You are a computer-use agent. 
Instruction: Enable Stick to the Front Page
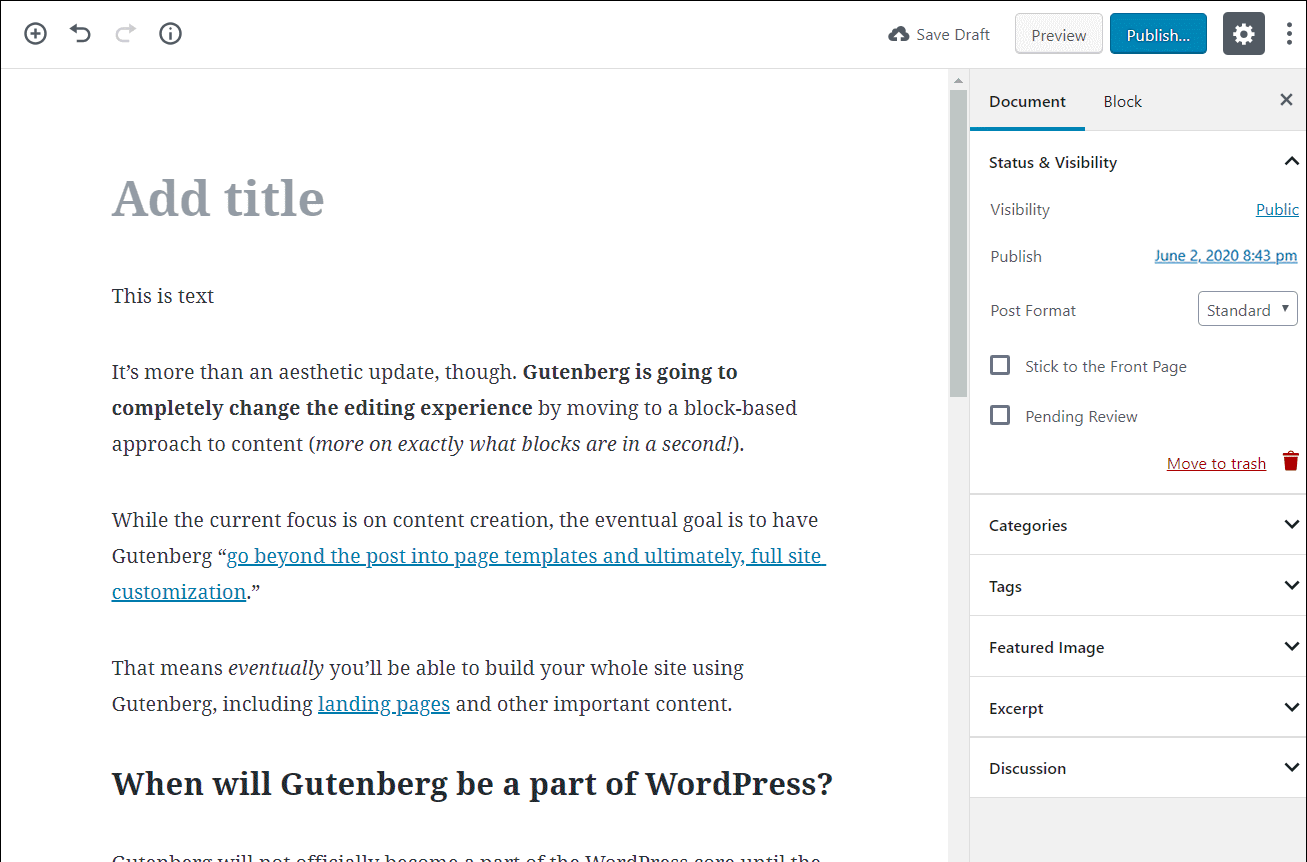click(1000, 365)
